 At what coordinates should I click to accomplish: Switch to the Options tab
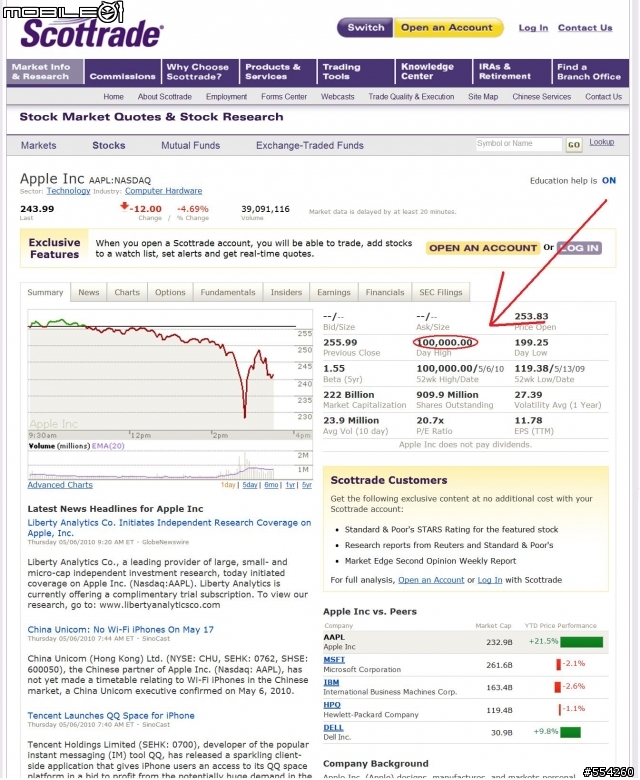click(x=170, y=292)
